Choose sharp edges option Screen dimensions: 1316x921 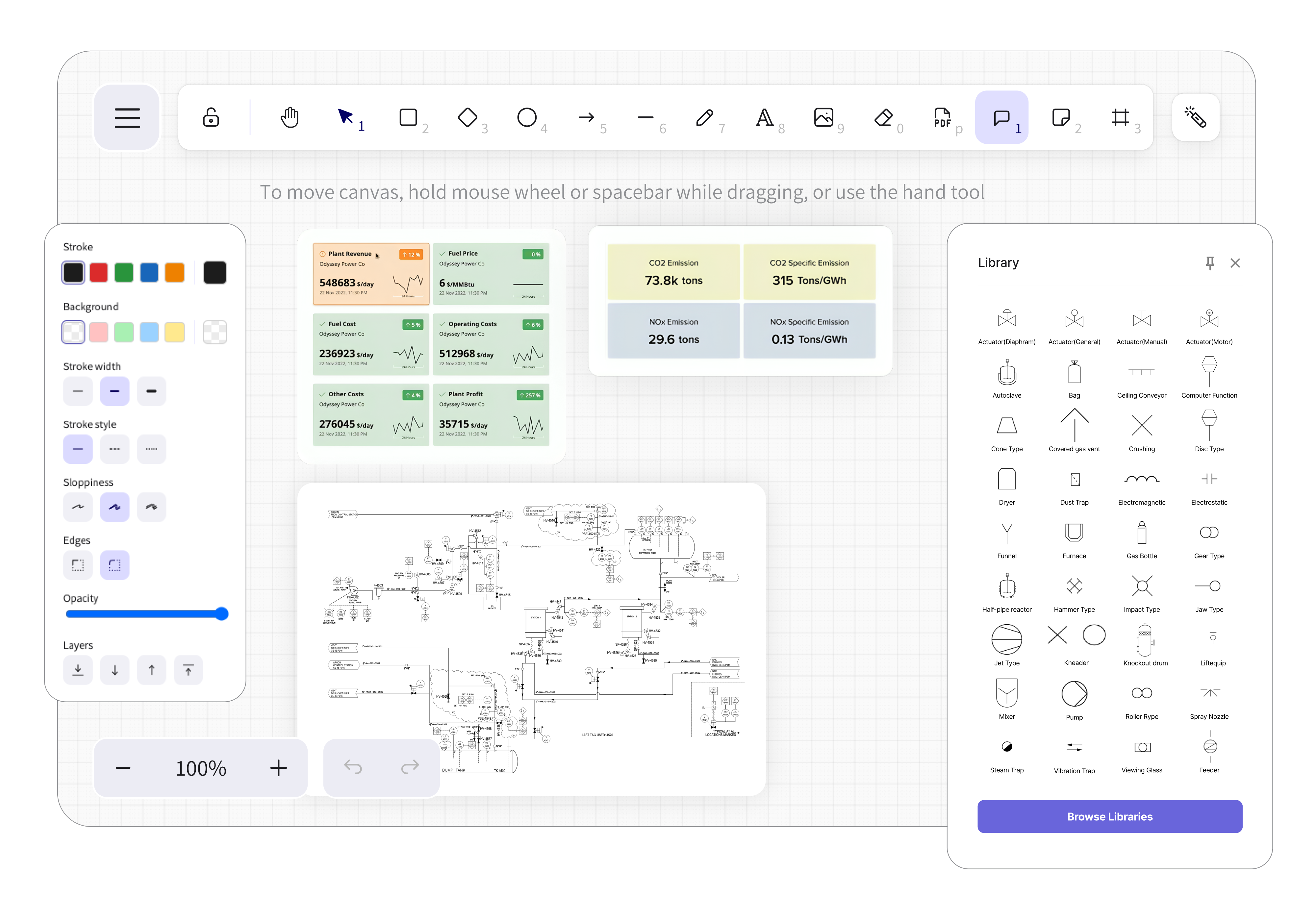(78, 565)
